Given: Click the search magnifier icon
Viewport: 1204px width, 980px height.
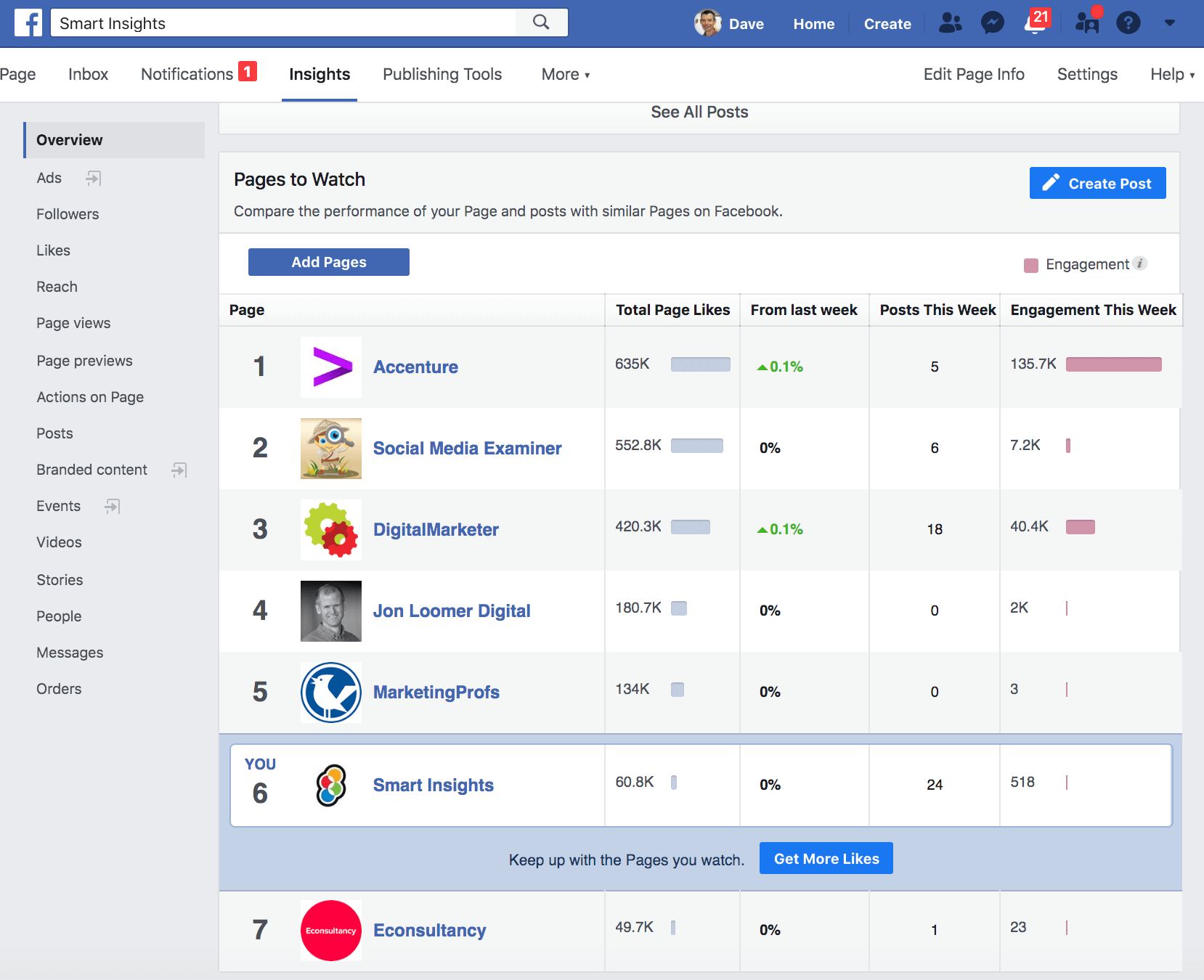Looking at the screenshot, I should [541, 23].
